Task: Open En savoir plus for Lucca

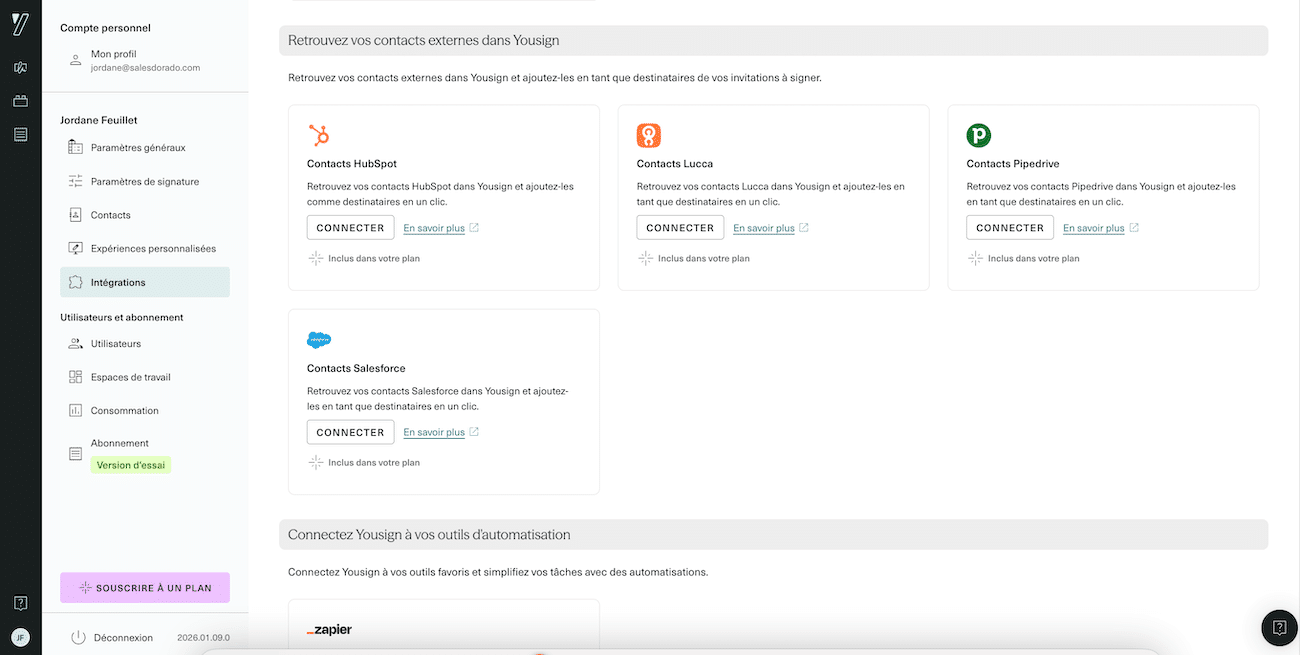Action: [x=764, y=228]
